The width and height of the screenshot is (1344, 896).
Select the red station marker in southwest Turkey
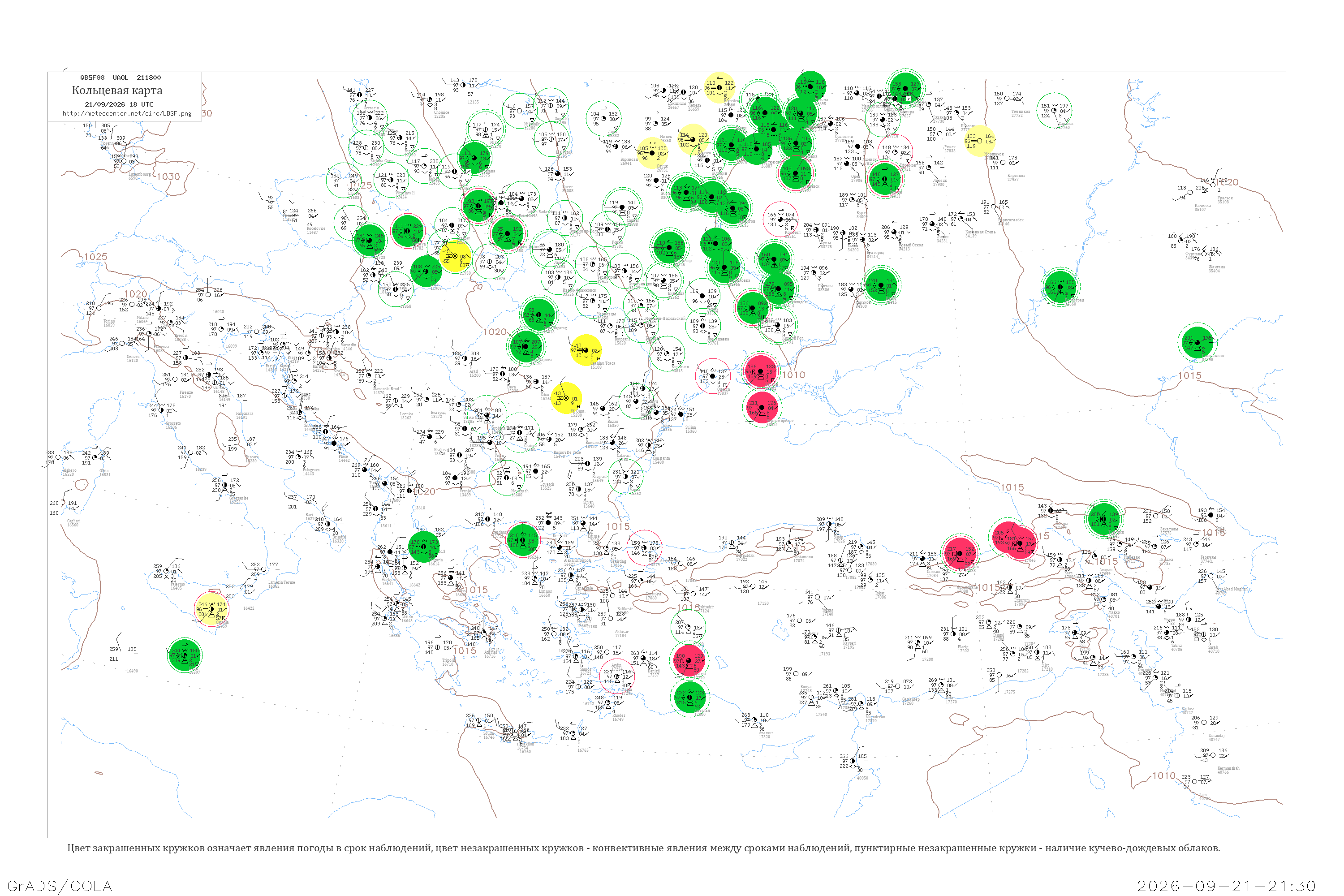tap(689, 660)
